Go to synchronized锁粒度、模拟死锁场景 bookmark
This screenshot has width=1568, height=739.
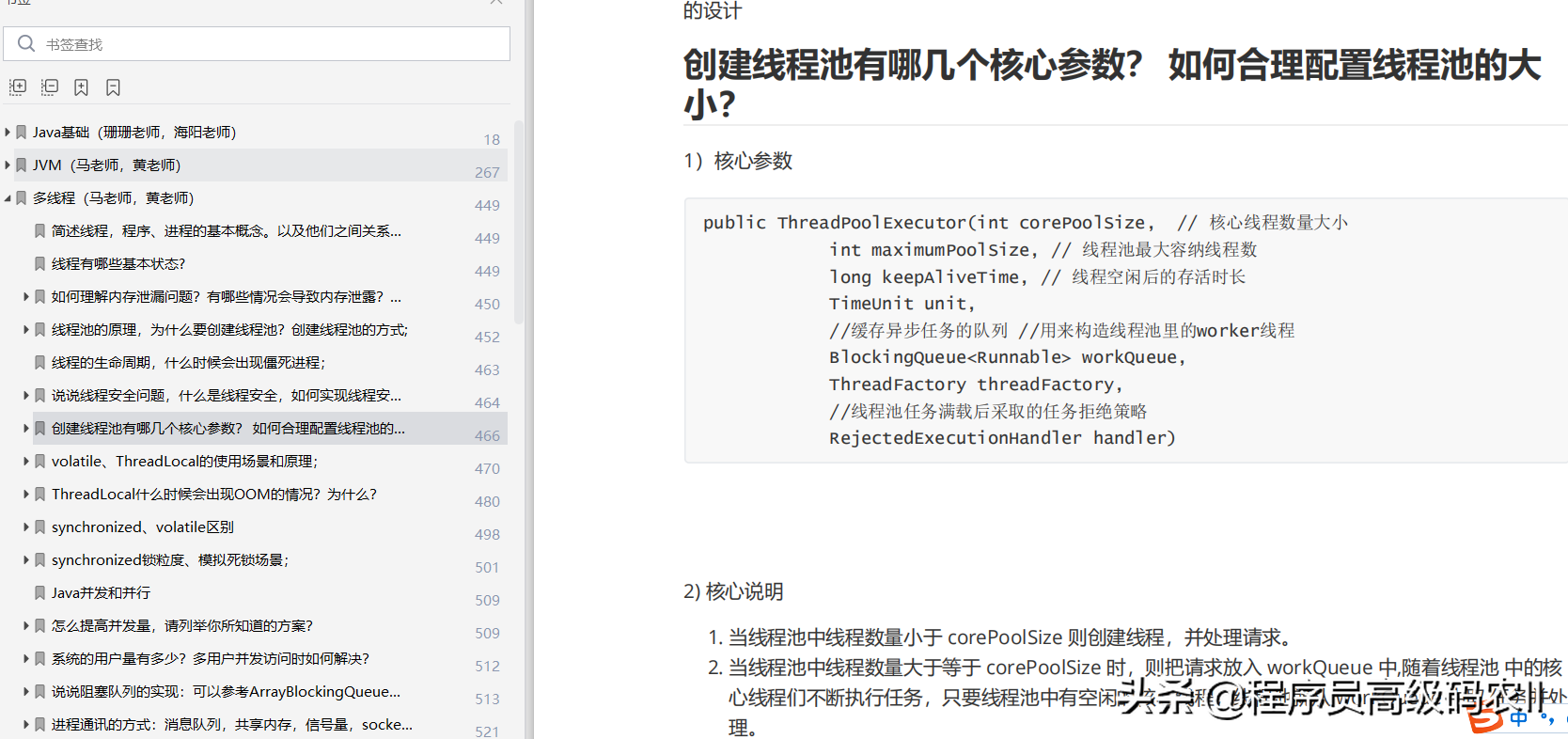170,560
